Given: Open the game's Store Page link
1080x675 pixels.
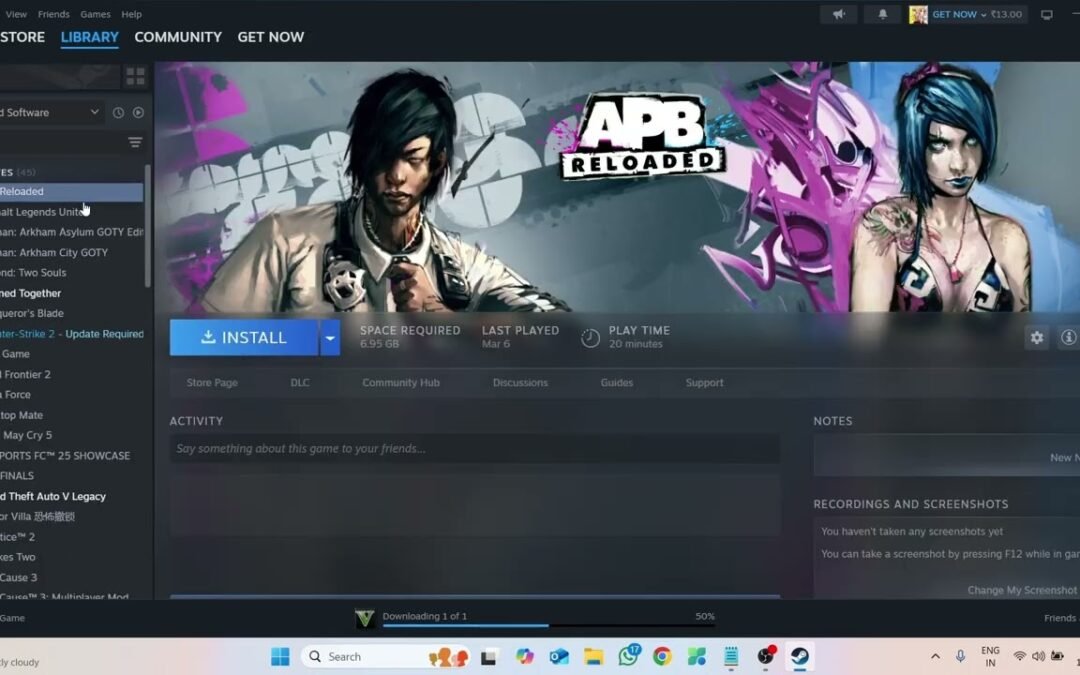Looking at the screenshot, I should [212, 382].
